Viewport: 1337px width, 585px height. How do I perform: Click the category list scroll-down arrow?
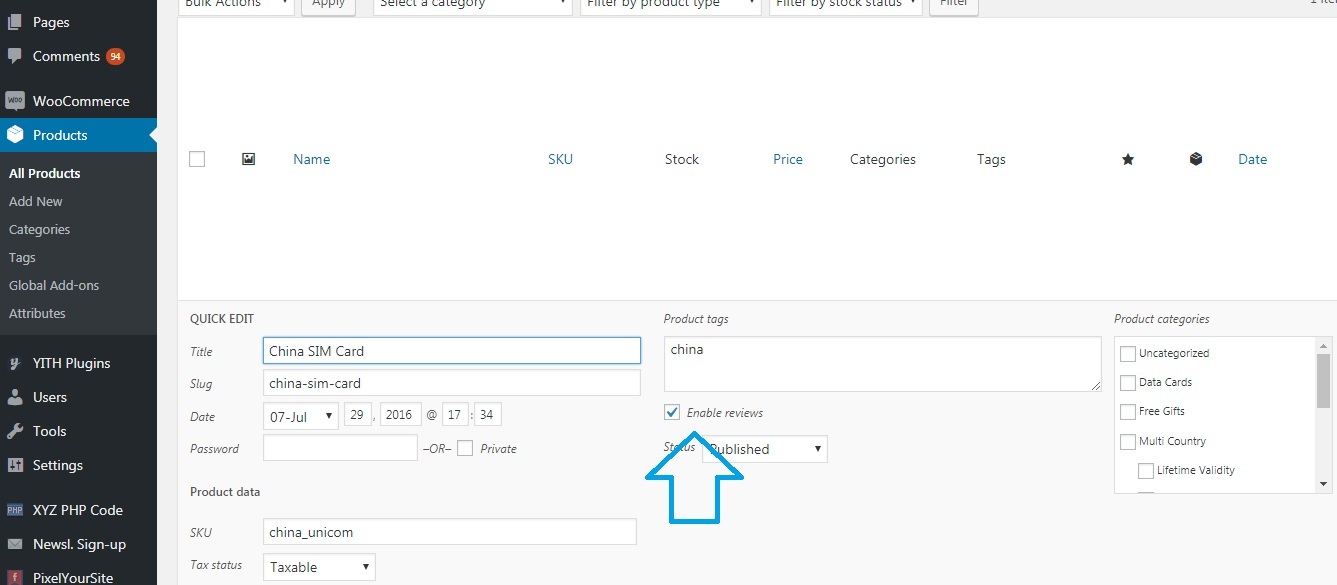pos(1324,485)
